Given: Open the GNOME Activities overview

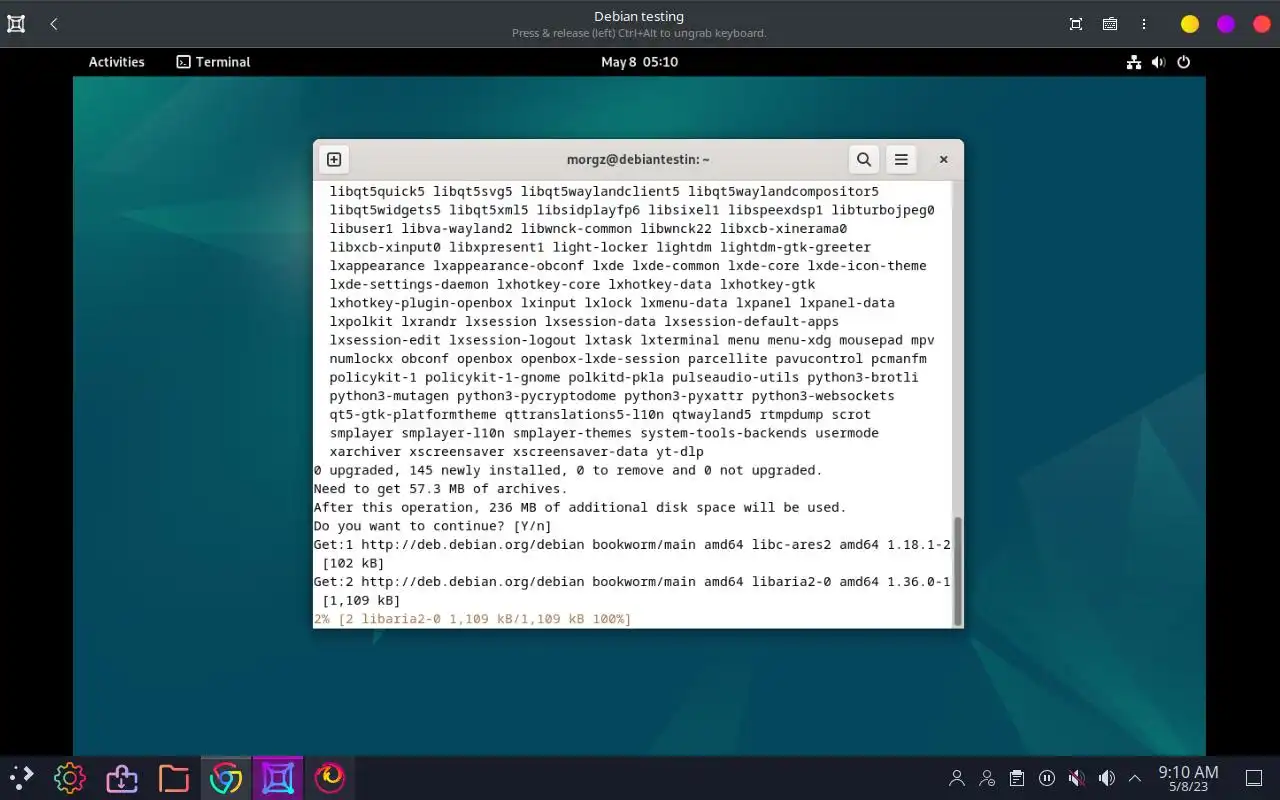Looking at the screenshot, I should tap(116, 62).
